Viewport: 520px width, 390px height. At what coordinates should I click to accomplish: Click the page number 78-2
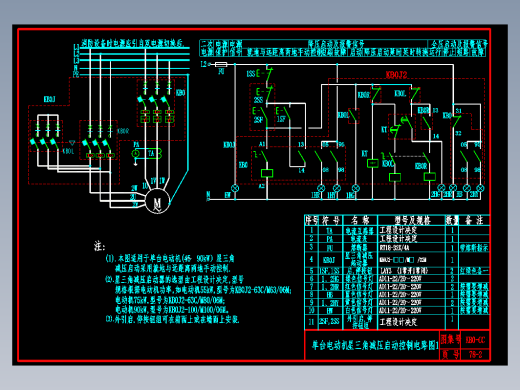click(475, 354)
